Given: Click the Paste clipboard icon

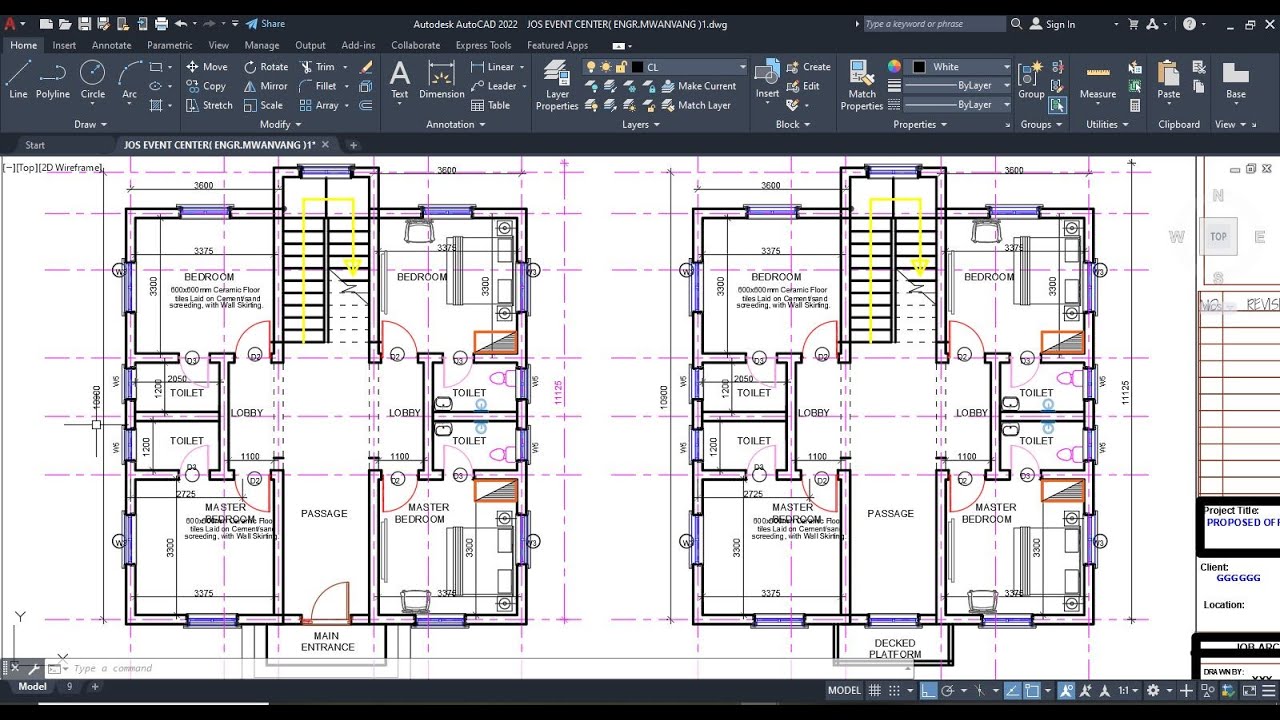Looking at the screenshot, I should click(1168, 80).
